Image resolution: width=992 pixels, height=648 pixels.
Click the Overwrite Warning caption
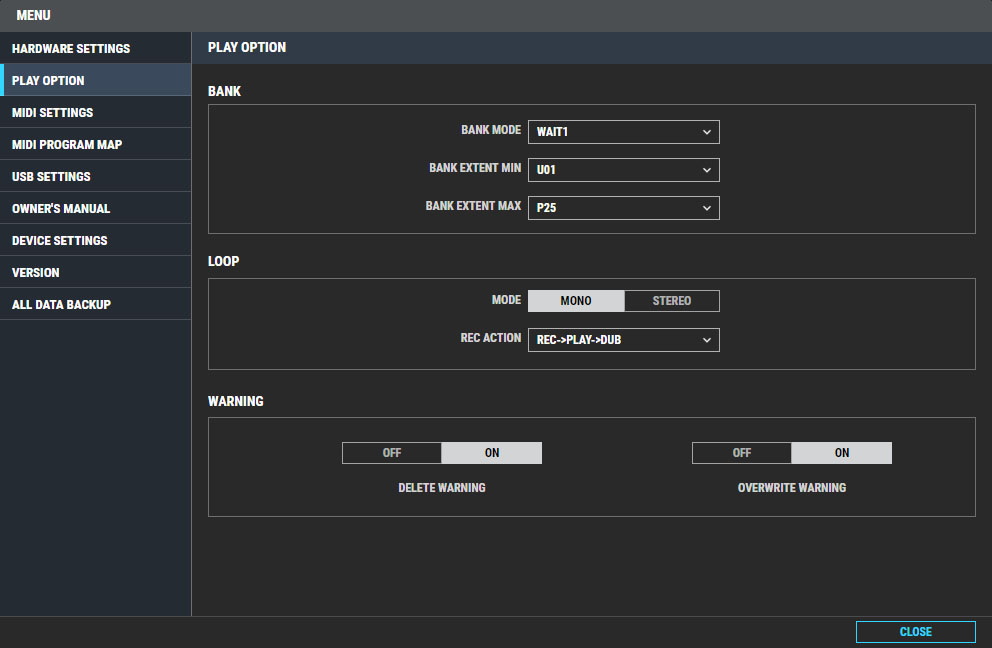click(791, 488)
